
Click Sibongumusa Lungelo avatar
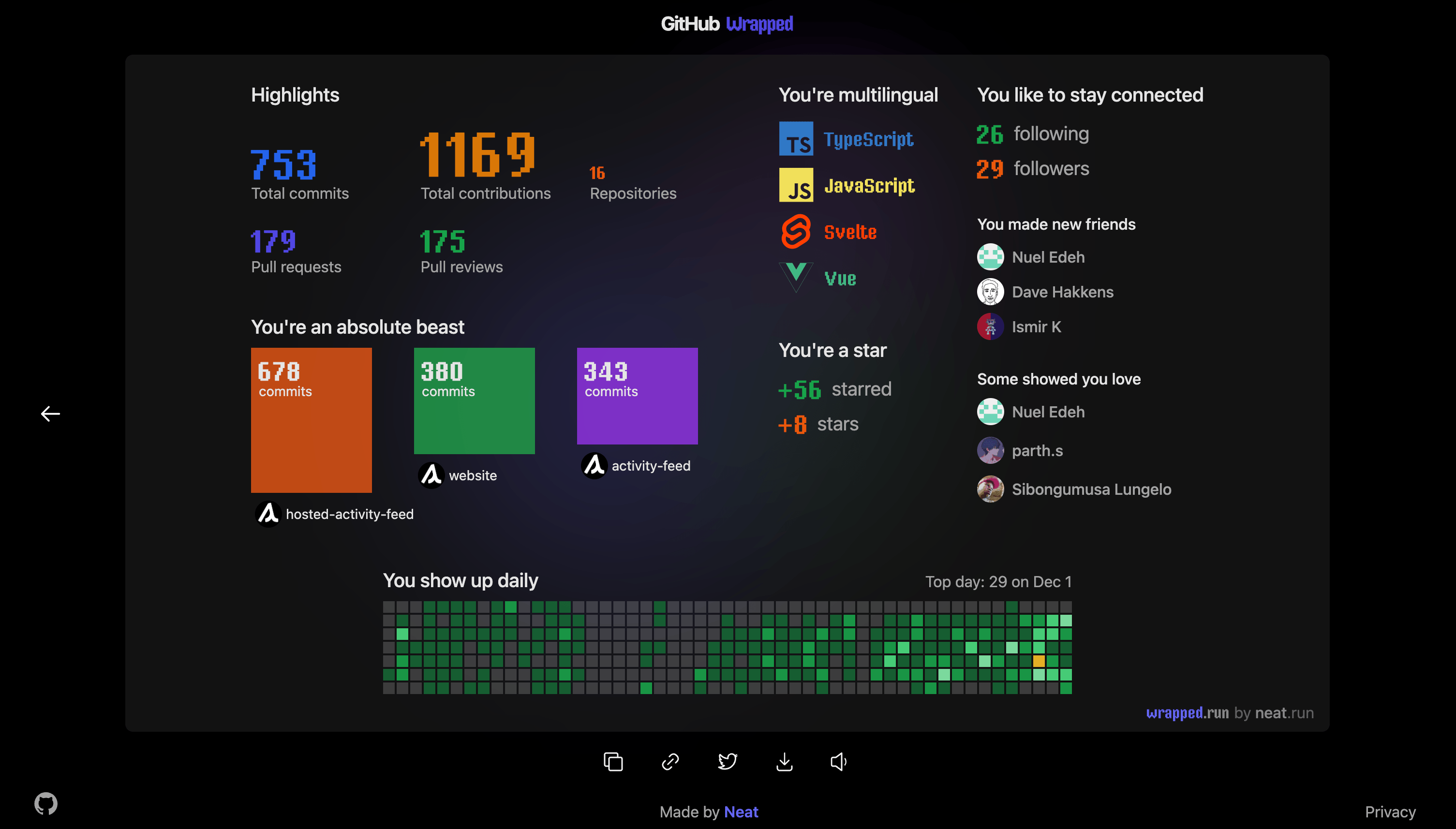pos(990,489)
